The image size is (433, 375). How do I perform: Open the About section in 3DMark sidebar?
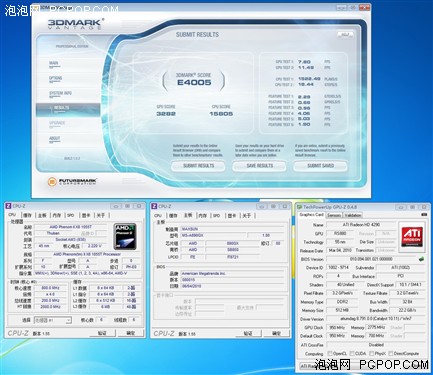click(55, 139)
